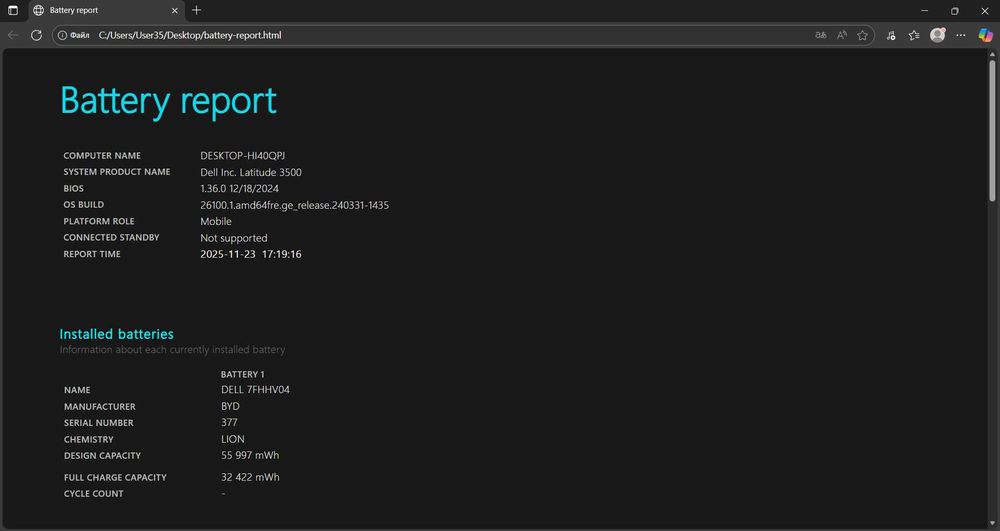Go back with the back arrow
This screenshot has height=531, width=1000.
[13, 35]
